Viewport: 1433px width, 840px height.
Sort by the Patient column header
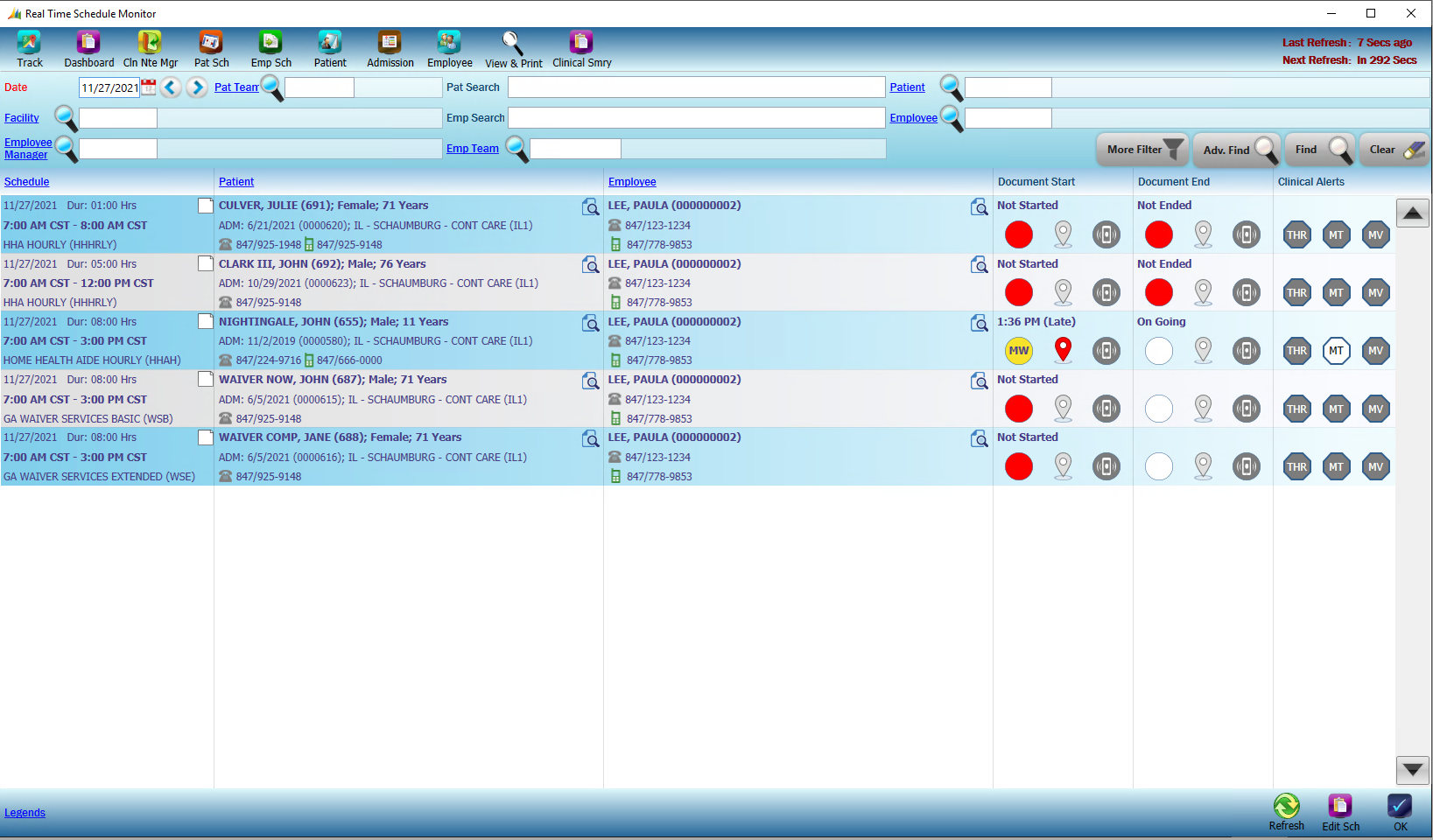[x=236, y=181]
